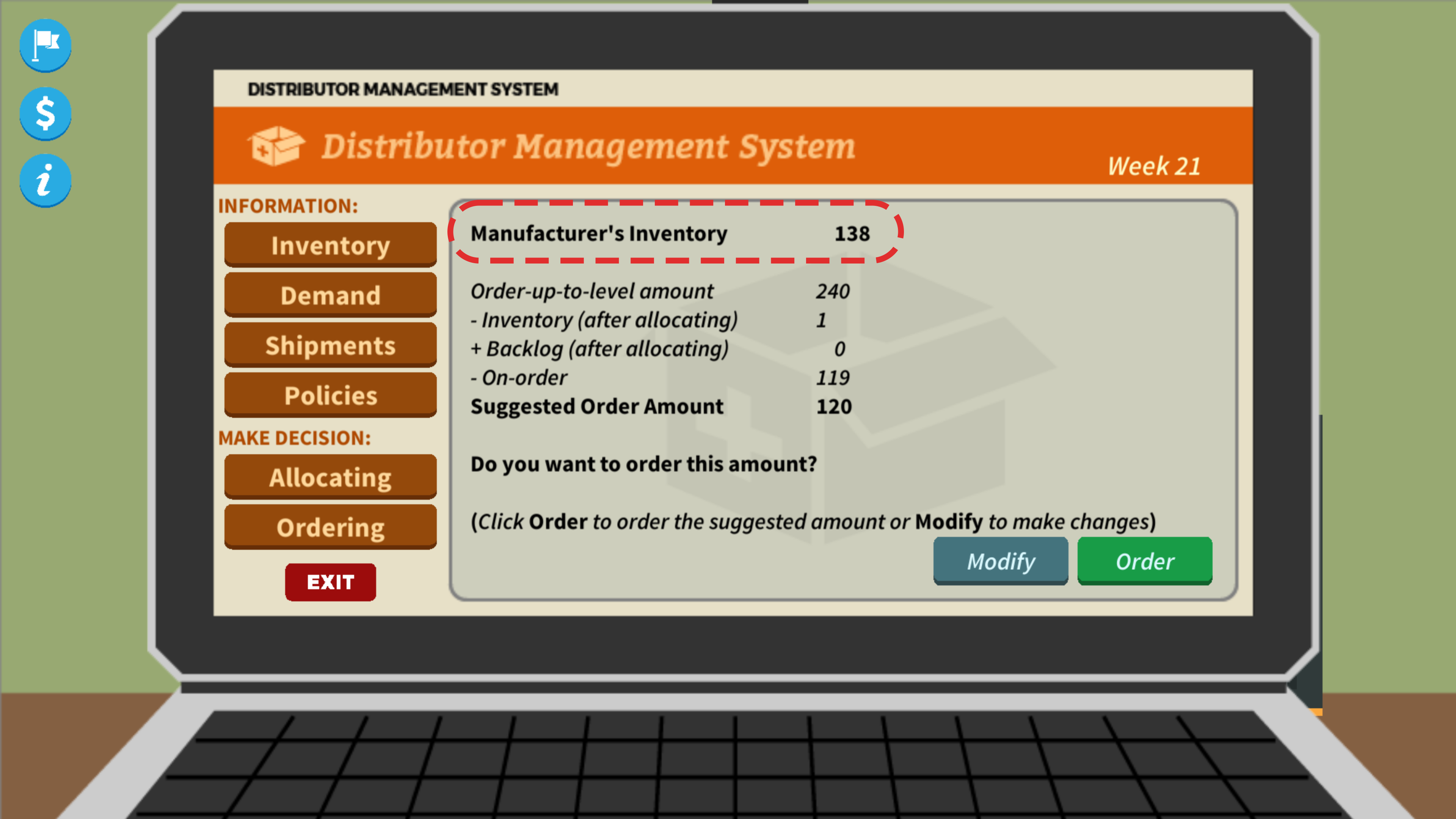Screen dimensions: 1456x819
Task: Select the Ordering decision button
Action: [330, 527]
